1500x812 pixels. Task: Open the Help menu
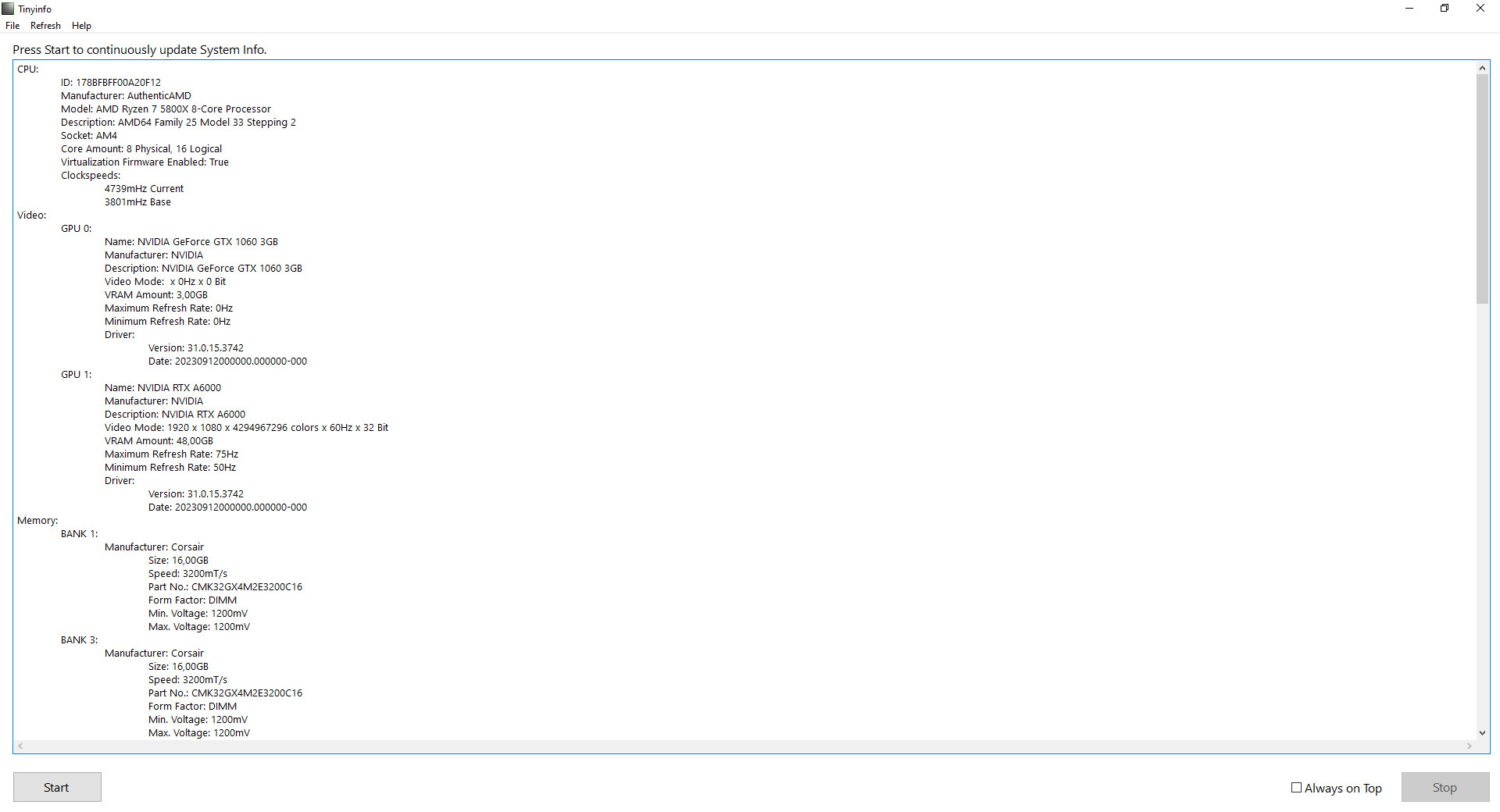click(81, 26)
